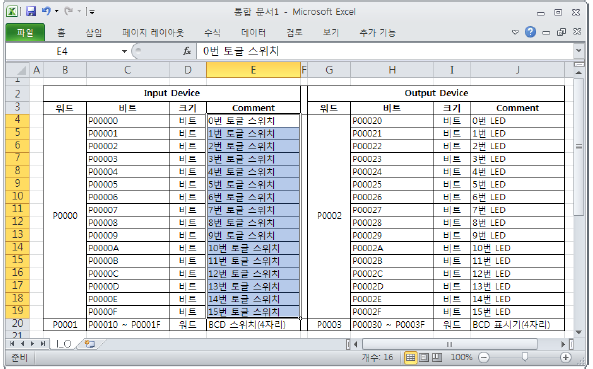This screenshot has width=593, height=369.
Task: Click the Output Device header cell
Action: pyautogui.click(x=436, y=93)
